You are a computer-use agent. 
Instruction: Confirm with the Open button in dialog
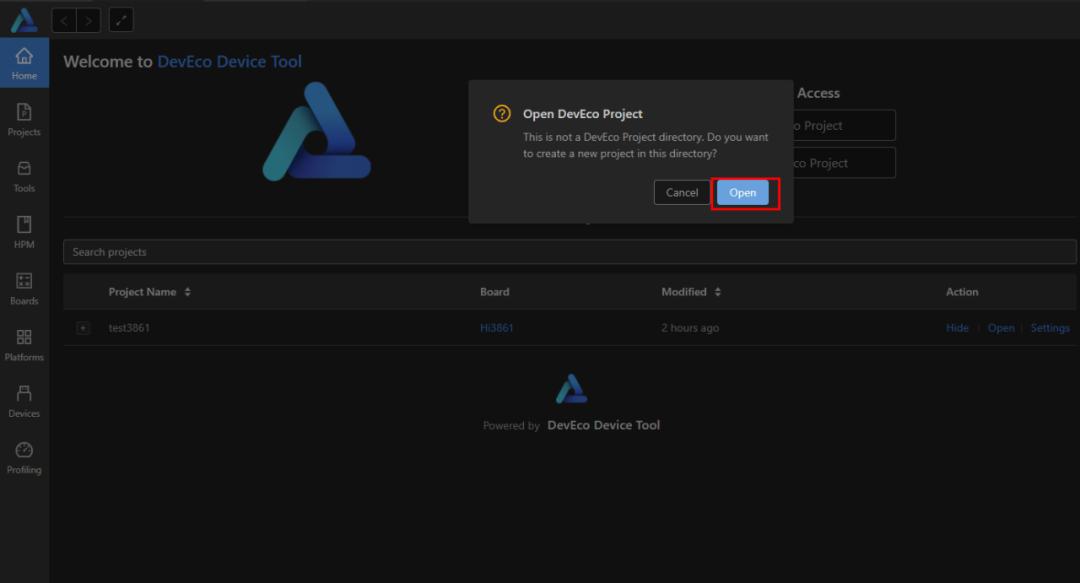tap(742, 193)
